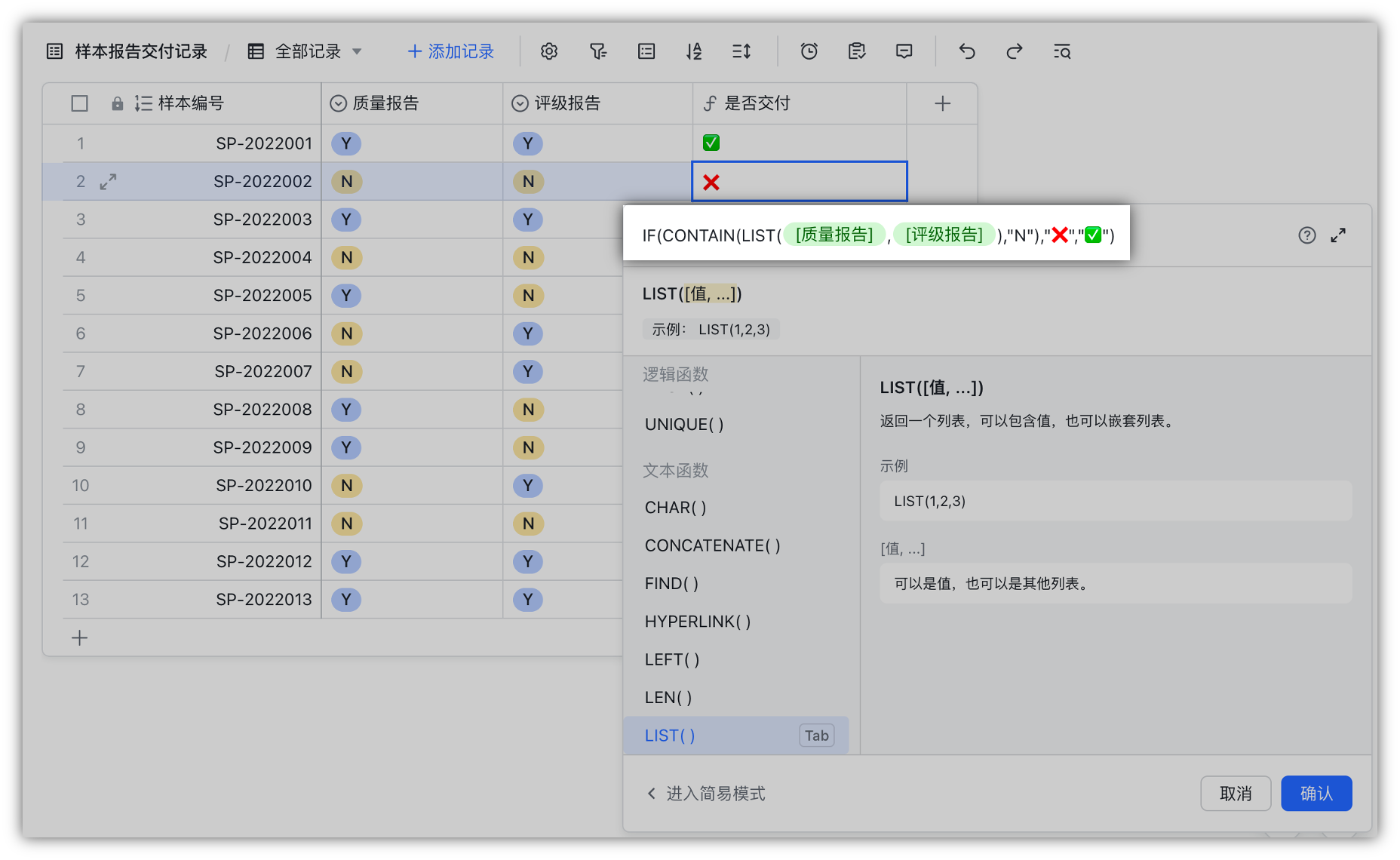This screenshot has height=860, width=1400.
Task: Open the reminder alarm clock icon
Action: 809,51
